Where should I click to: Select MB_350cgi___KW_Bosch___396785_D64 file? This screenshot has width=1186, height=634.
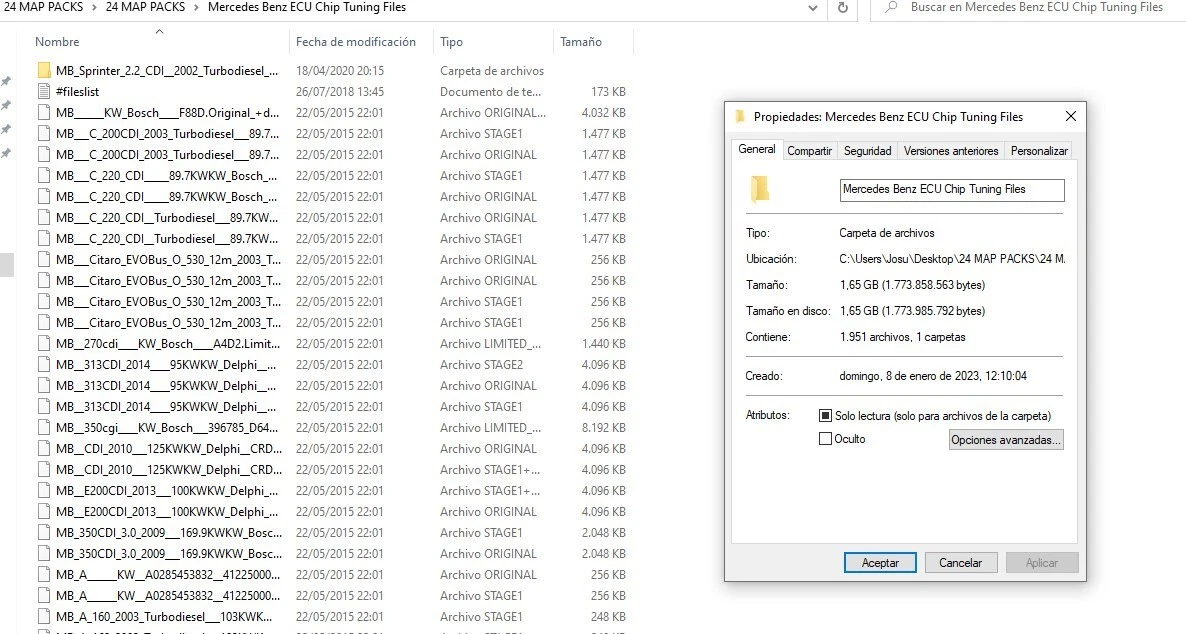pos(167,427)
